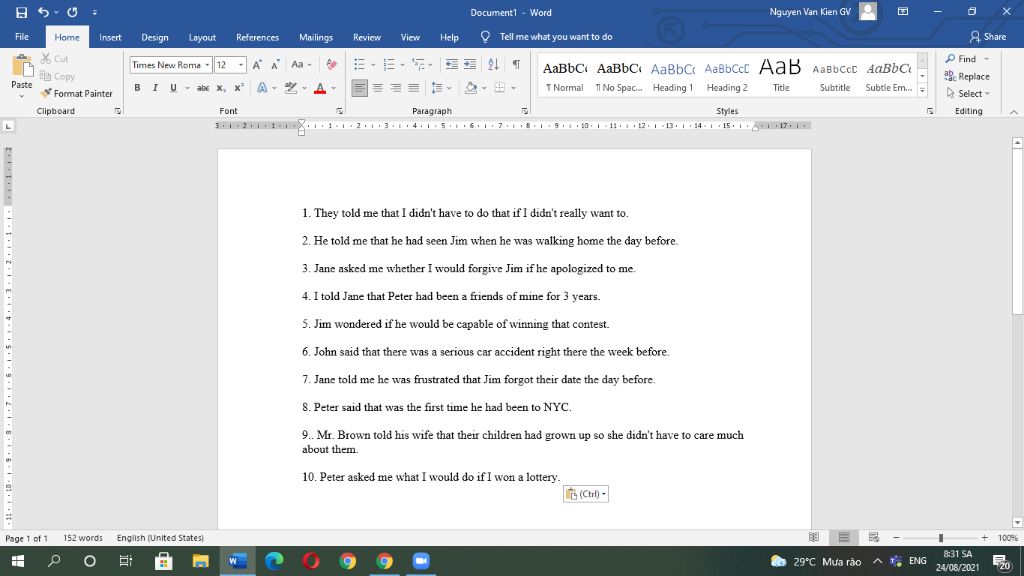Open the File tab
This screenshot has width=1024, height=576.
22,37
